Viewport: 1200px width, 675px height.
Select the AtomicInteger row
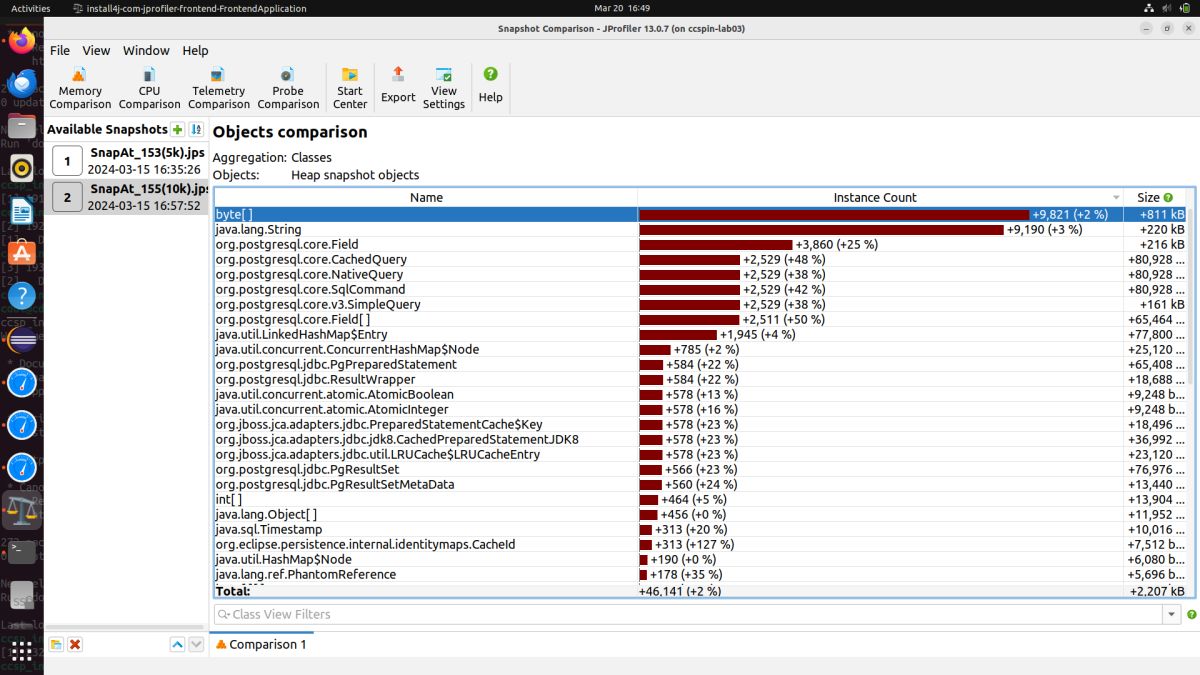click(700, 409)
